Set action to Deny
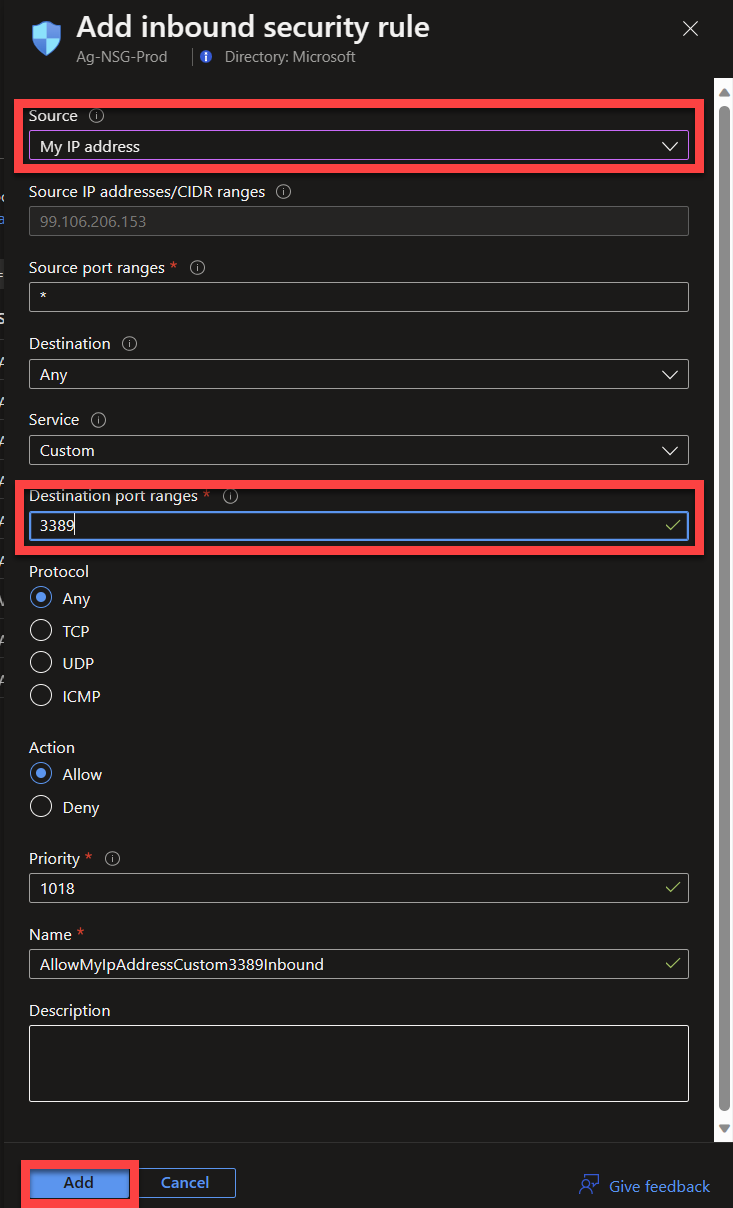Screen dimensions: 733x1208 (41, 807)
